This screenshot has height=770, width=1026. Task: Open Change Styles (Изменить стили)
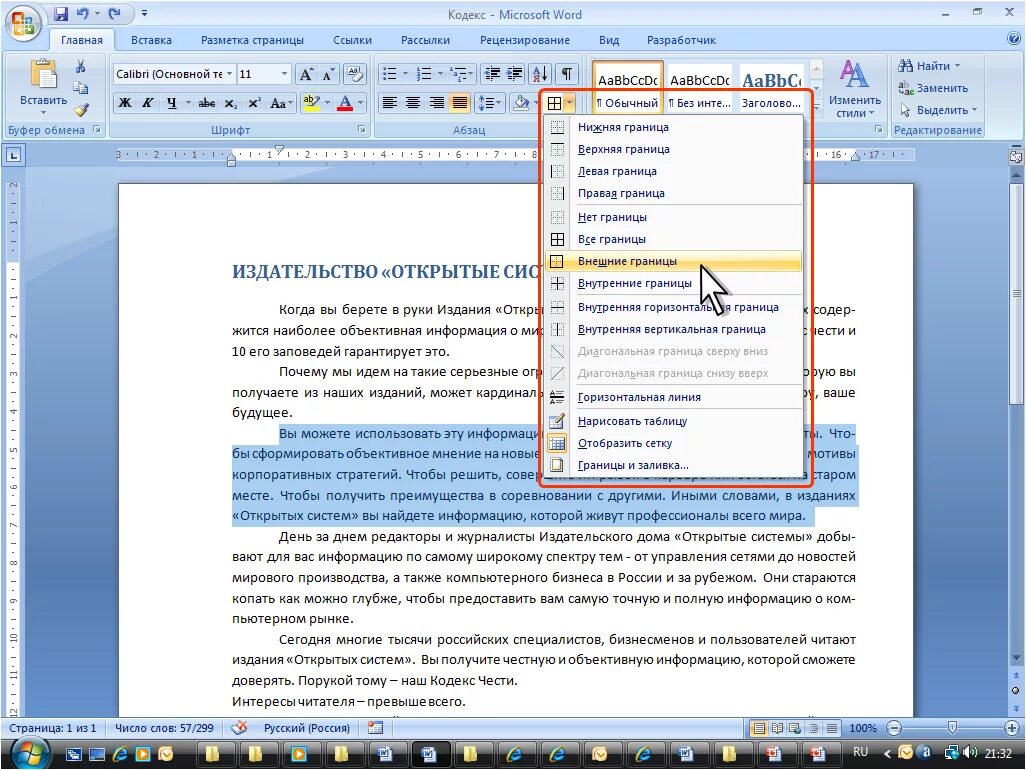854,88
